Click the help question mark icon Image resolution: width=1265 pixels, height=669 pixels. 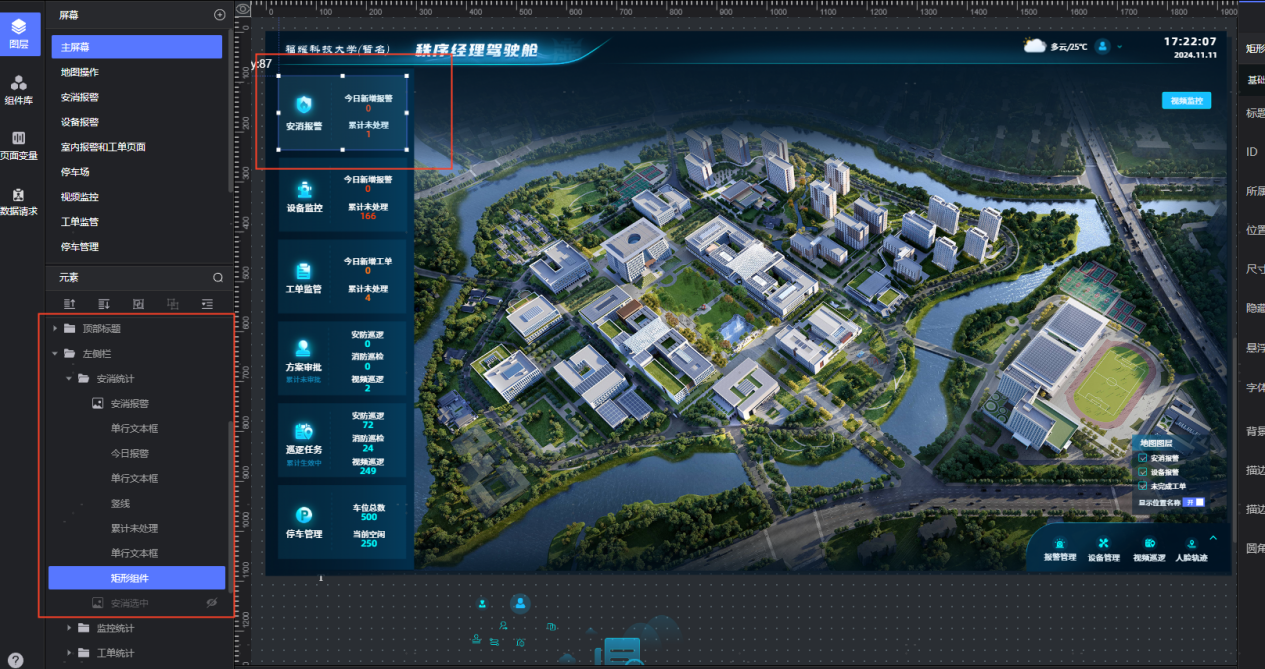[x=16, y=659]
